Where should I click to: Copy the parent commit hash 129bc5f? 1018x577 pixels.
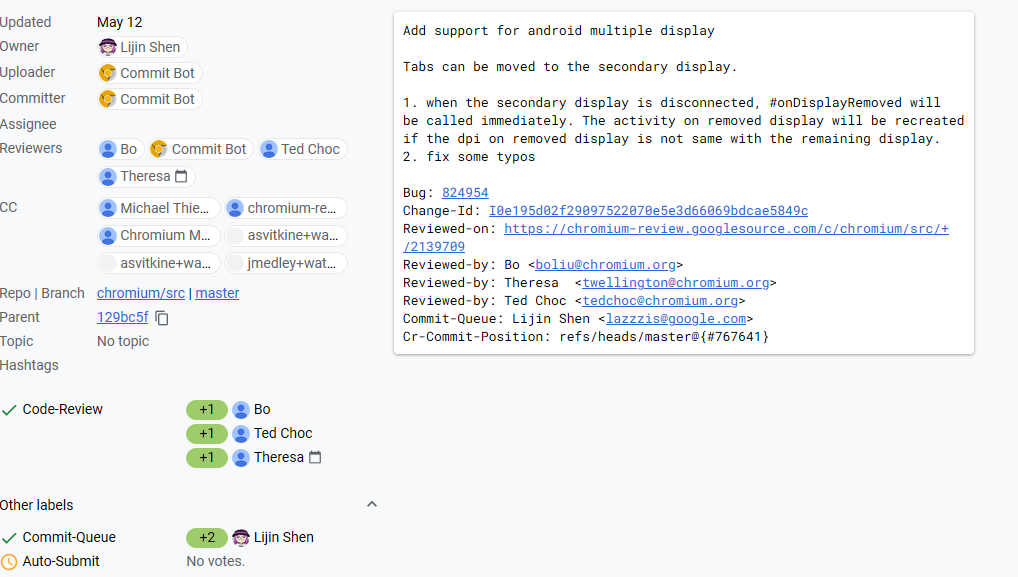(x=162, y=318)
